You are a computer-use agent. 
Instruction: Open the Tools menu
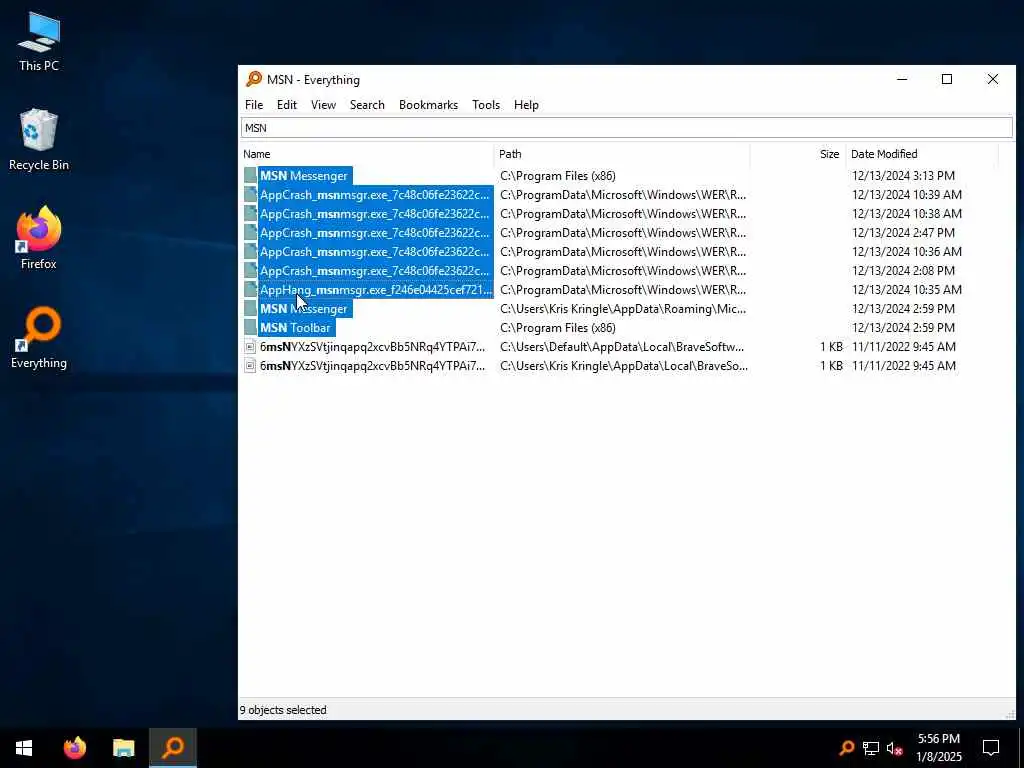[x=486, y=105]
